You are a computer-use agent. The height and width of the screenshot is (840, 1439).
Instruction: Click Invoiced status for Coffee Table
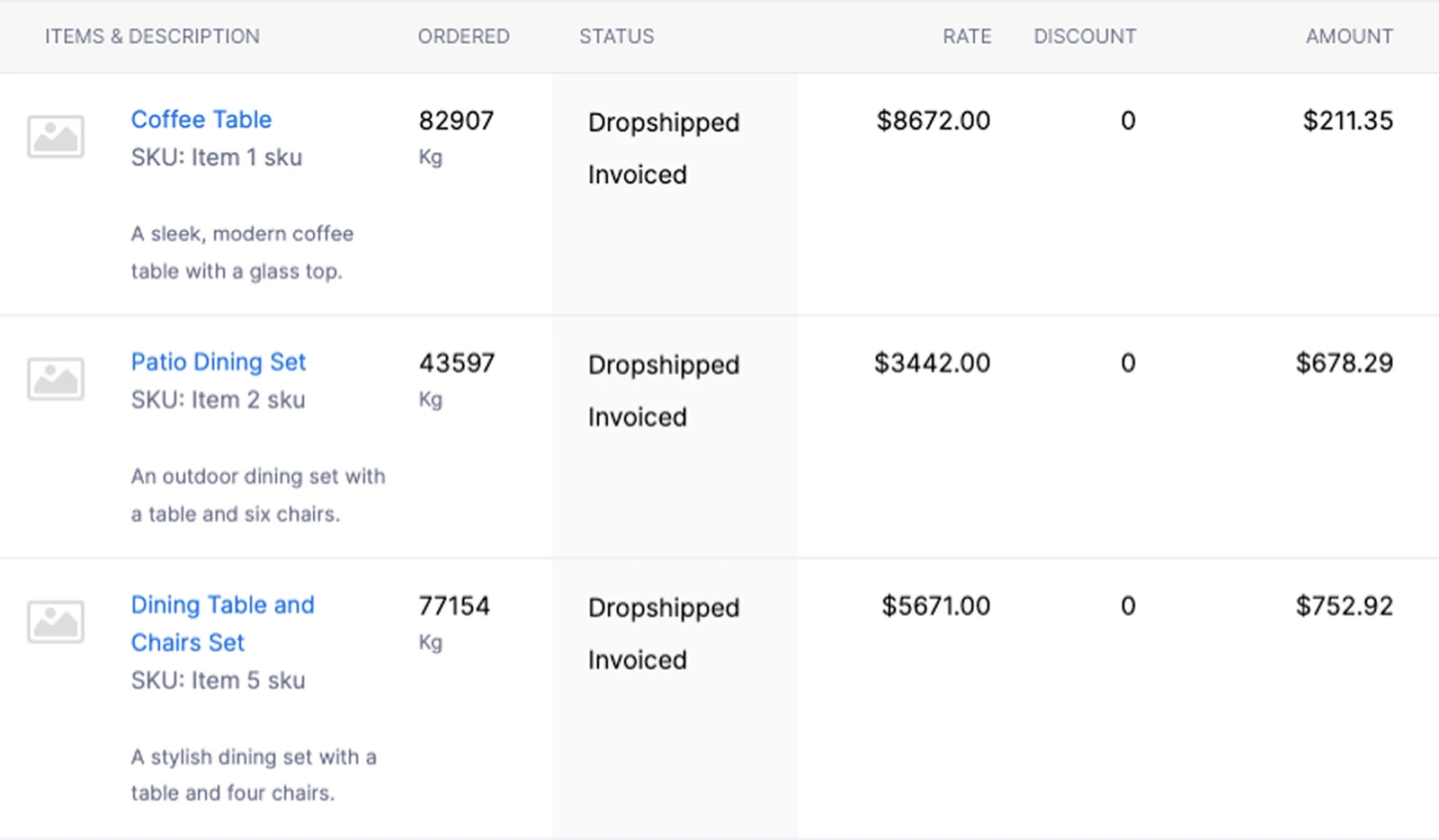[x=638, y=174]
